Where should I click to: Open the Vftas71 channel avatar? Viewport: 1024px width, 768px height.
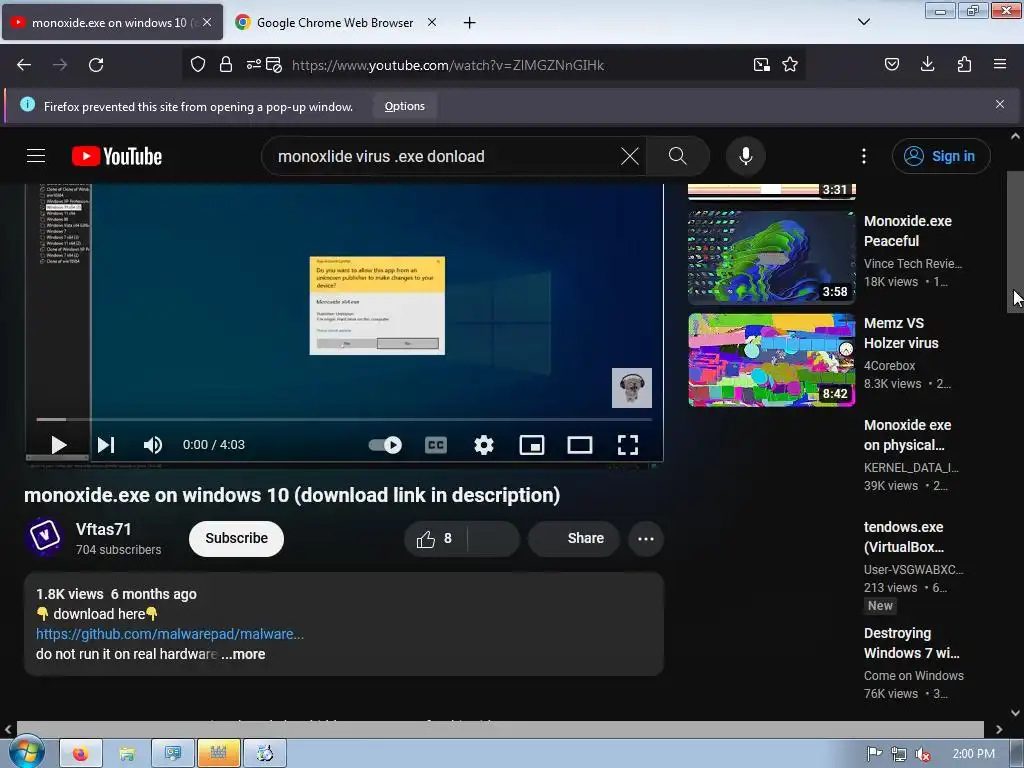44,537
